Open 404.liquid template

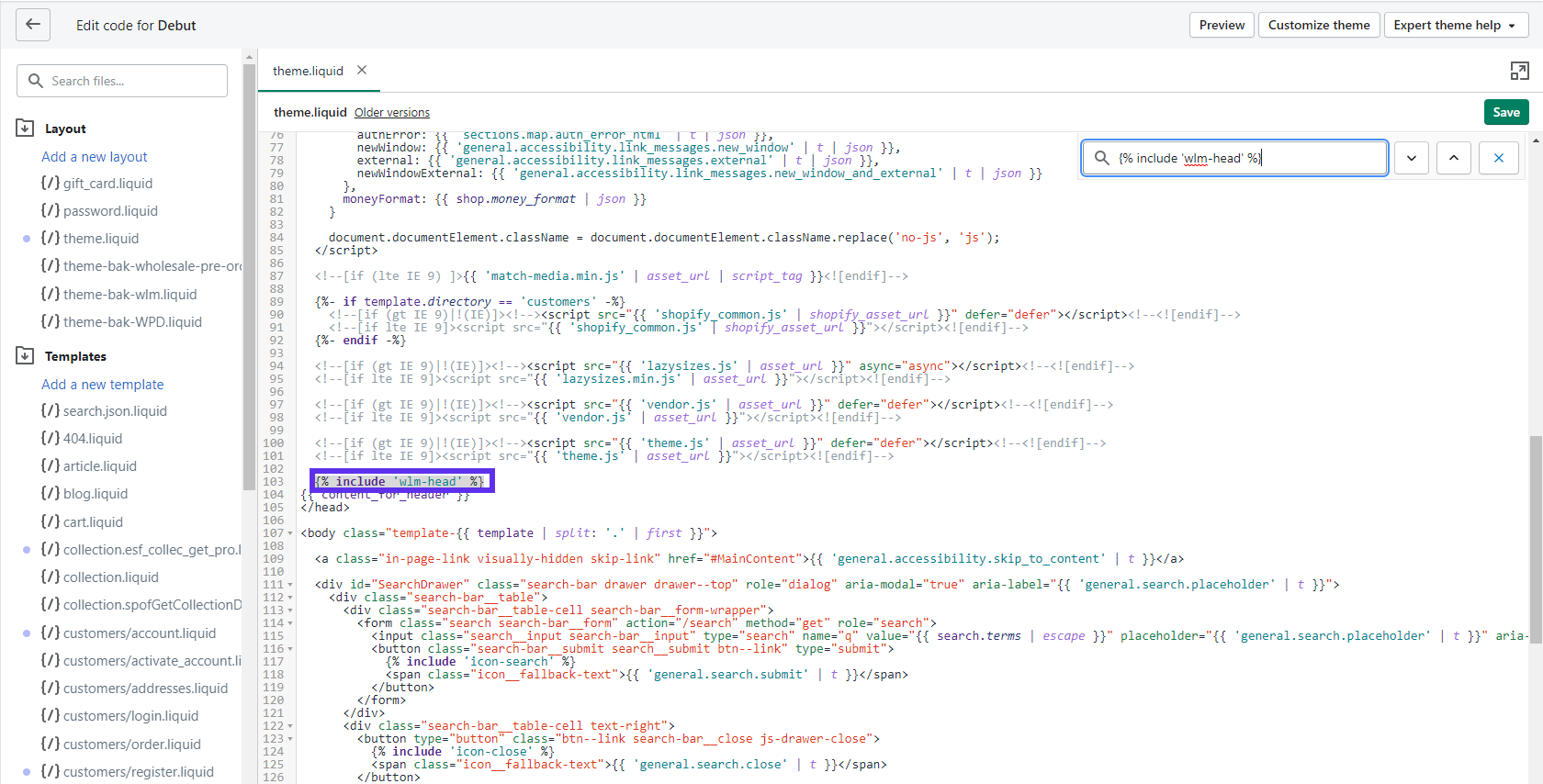[82, 439]
